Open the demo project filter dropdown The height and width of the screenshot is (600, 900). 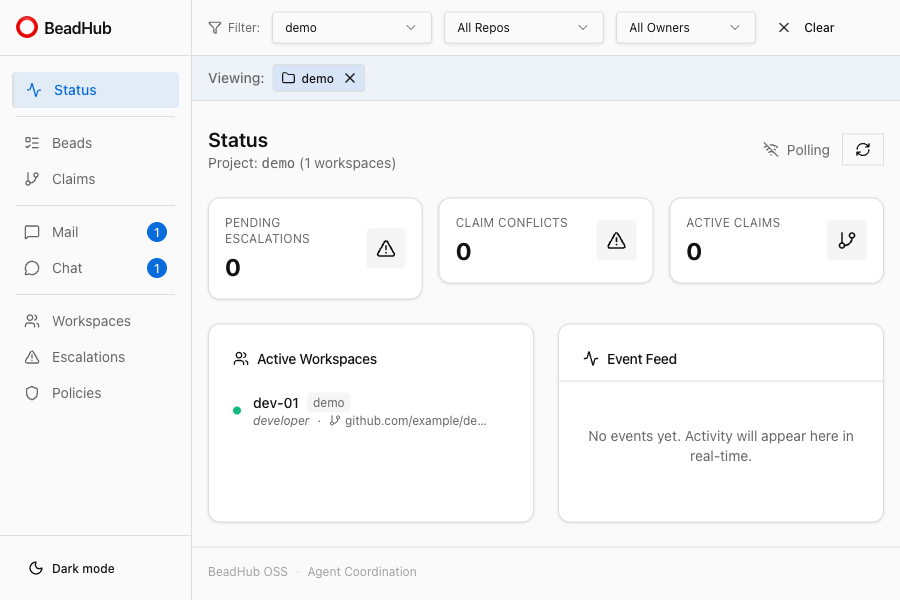tap(351, 27)
